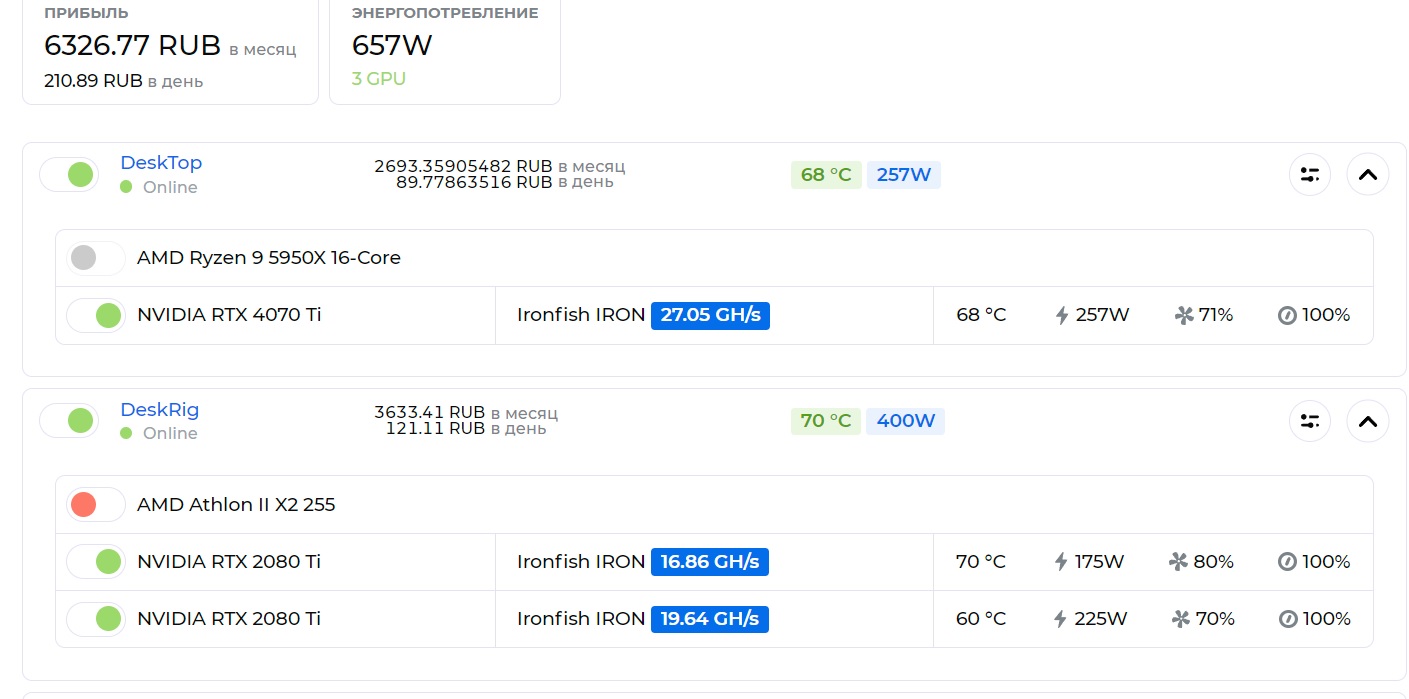Toggle the AMD Athlon II X2 255 switch
This screenshot has width=1409, height=699.
tap(95, 505)
